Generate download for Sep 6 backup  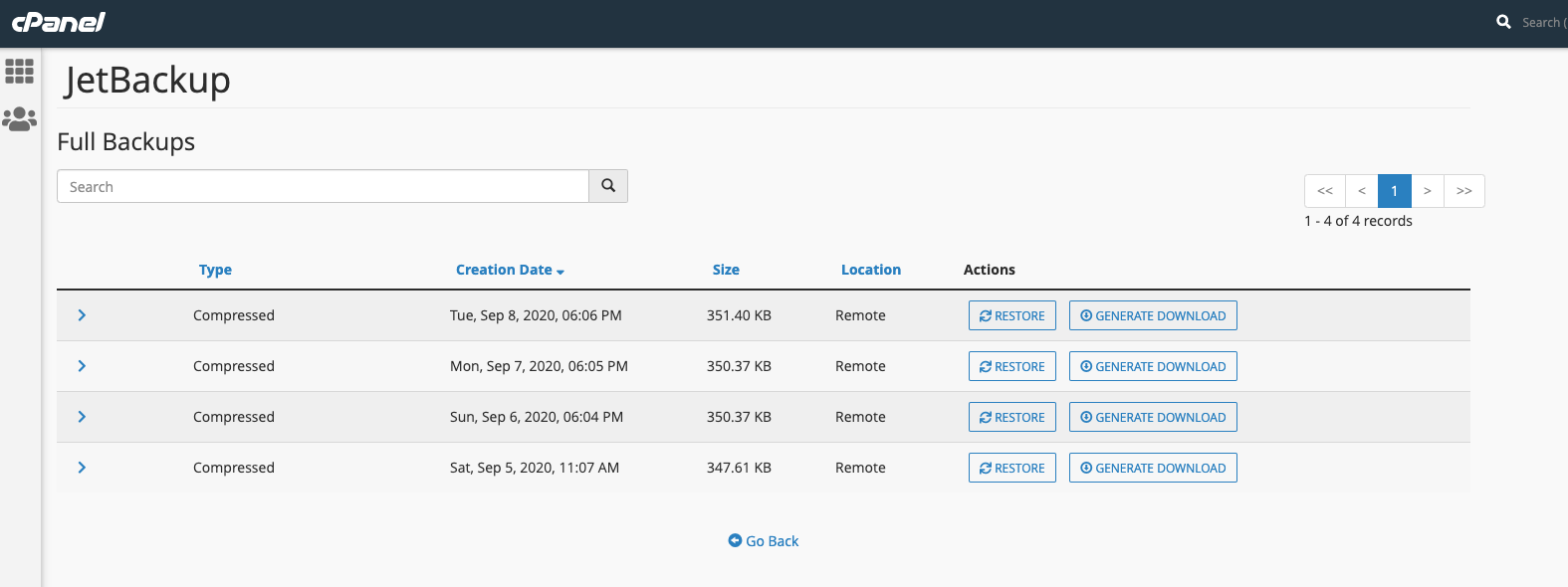pyautogui.click(x=1153, y=417)
